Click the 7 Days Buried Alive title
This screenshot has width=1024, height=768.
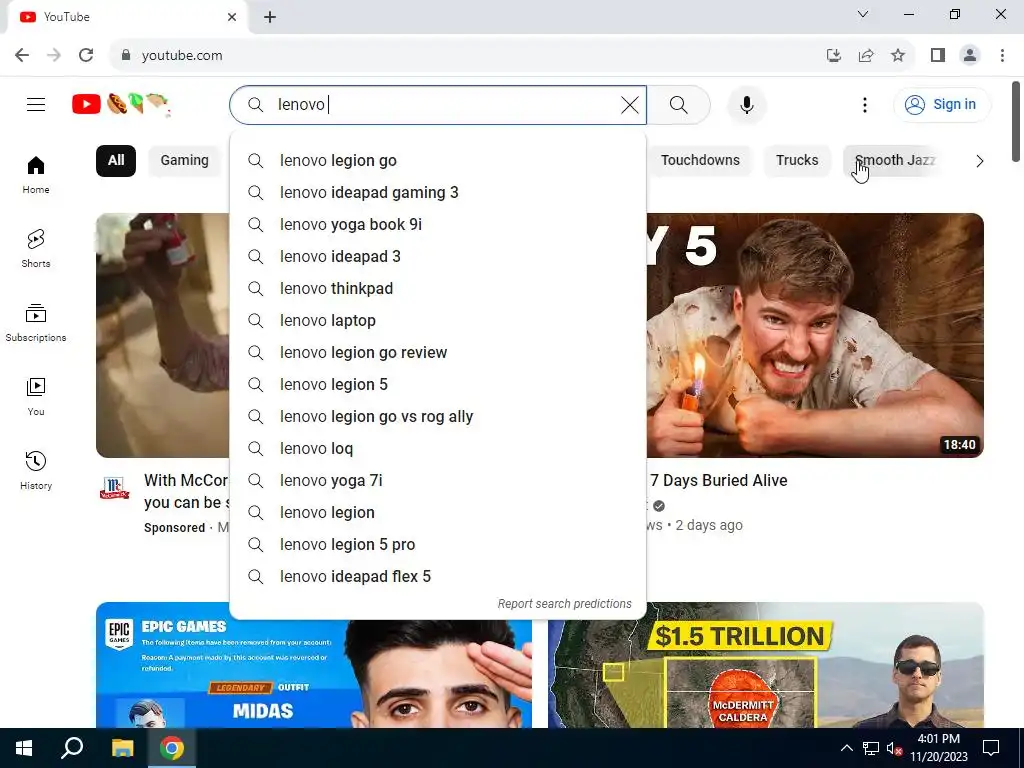tap(718, 481)
